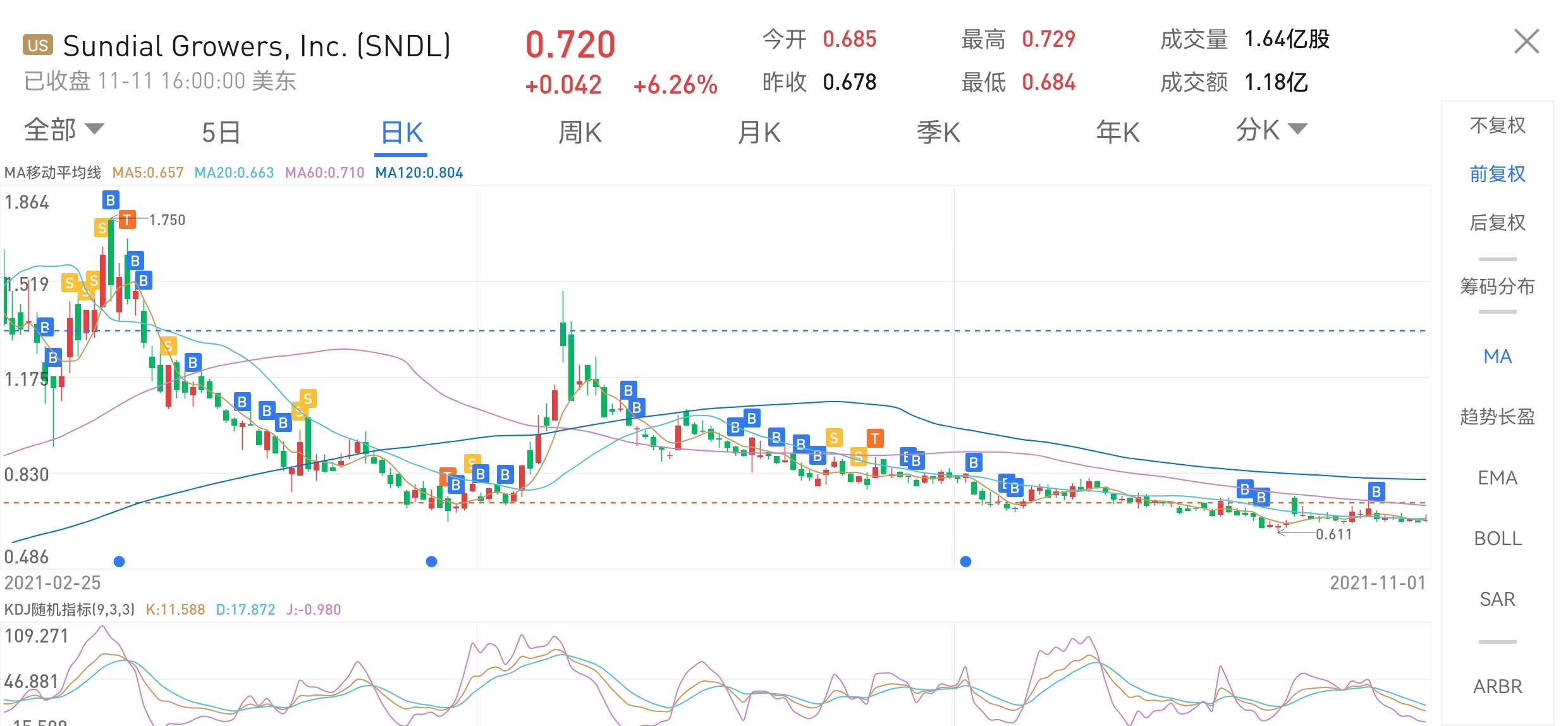The width and height of the screenshot is (1568, 726).
Task: Click the MA120:0.804 legend label
Action: 419,173
